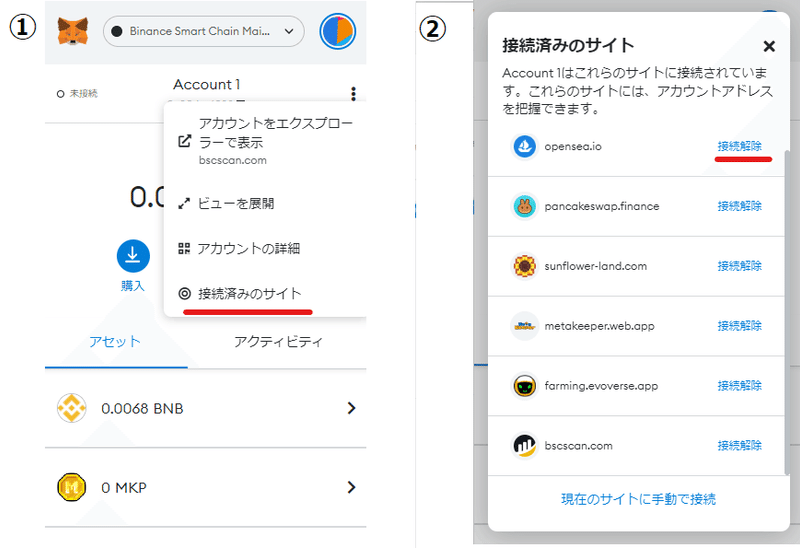Click the connected sites target icon
This screenshot has height=548, width=800.
pos(184,293)
